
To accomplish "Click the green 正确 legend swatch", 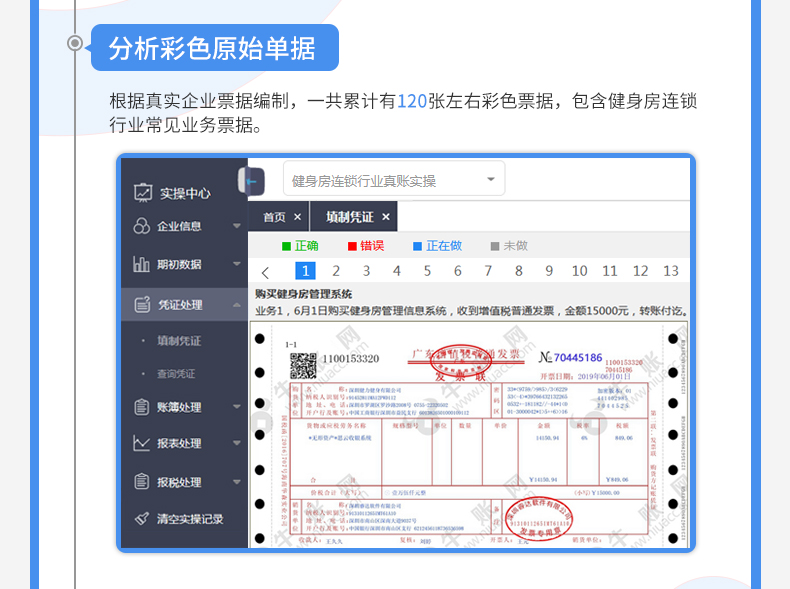I will 286,246.
